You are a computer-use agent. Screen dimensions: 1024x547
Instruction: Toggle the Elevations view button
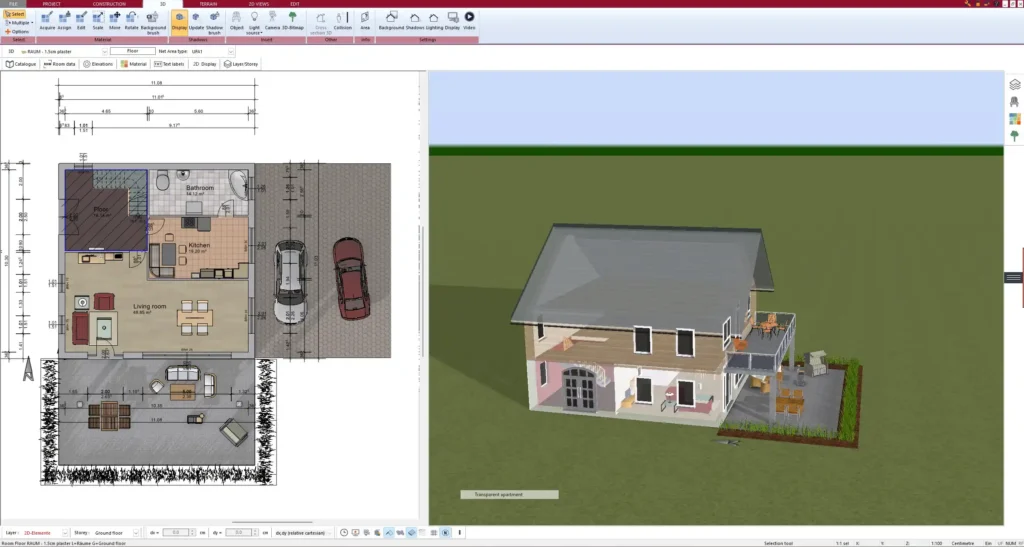(99, 63)
